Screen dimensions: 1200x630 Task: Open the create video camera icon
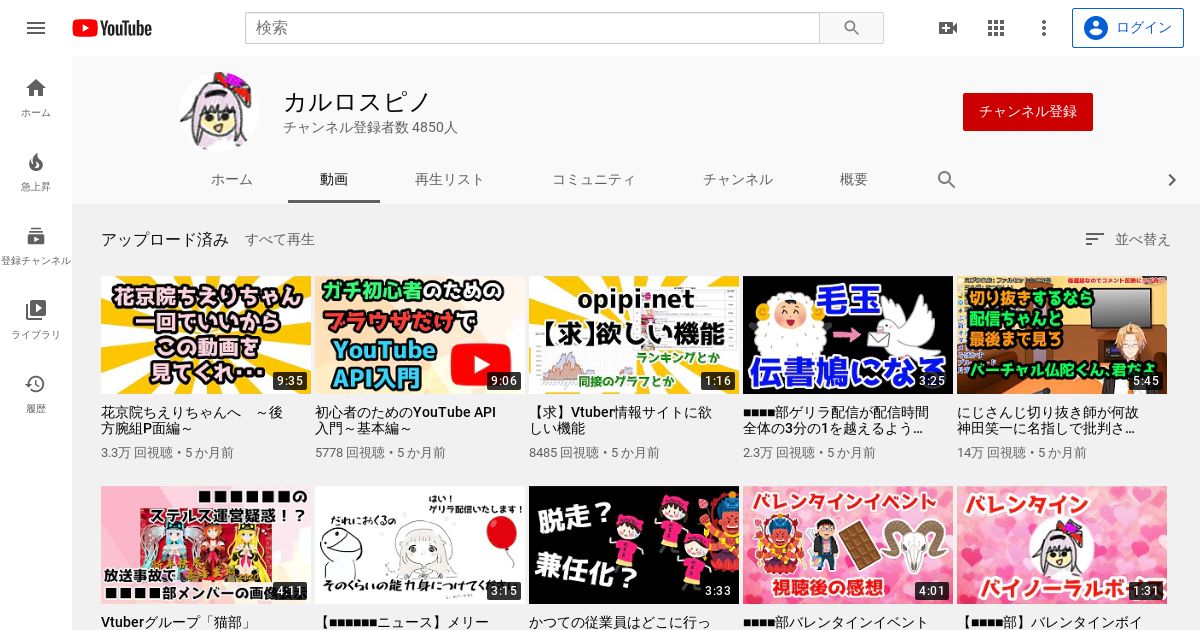tap(948, 28)
